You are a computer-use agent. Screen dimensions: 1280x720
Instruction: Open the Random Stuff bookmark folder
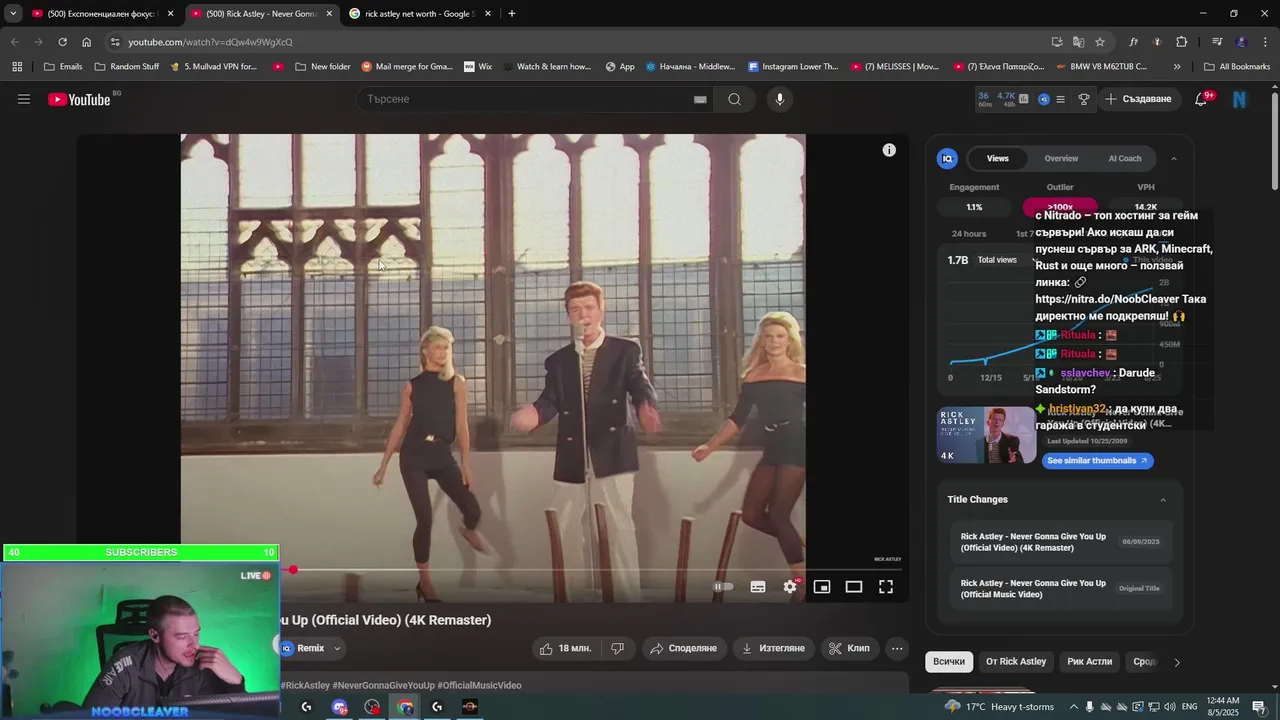127,67
